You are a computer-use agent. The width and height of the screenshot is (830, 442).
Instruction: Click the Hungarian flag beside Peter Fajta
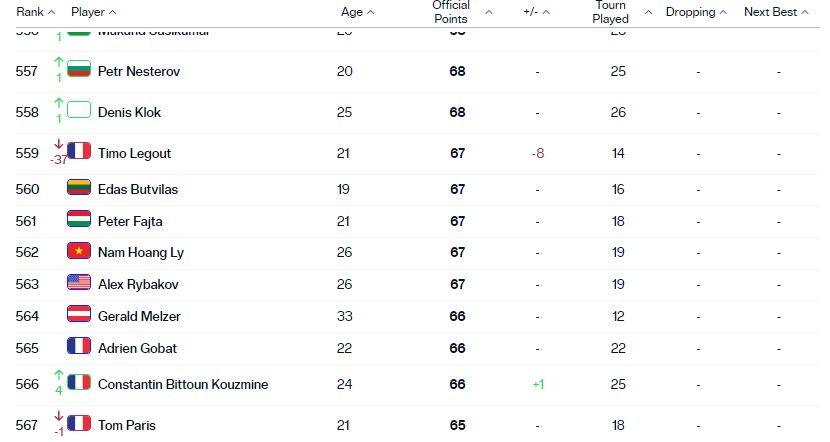click(79, 219)
